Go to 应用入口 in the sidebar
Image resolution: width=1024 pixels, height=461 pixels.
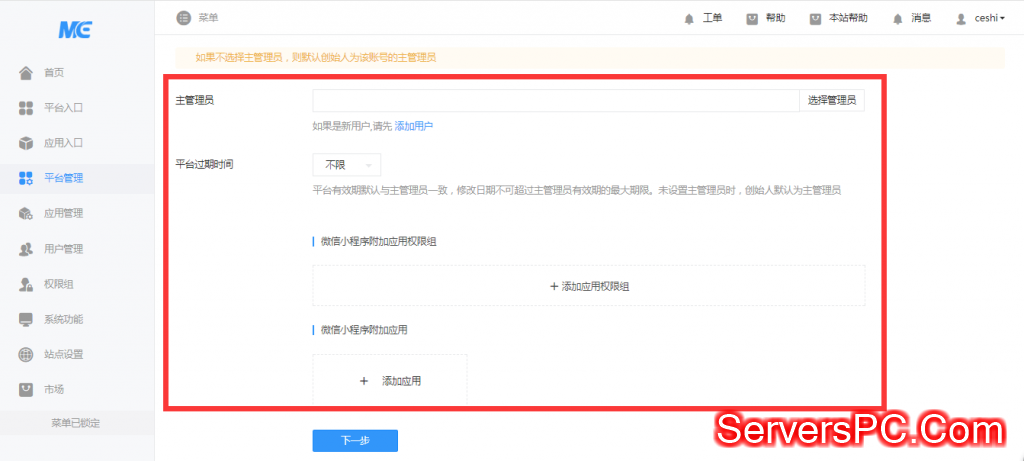(77, 143)
